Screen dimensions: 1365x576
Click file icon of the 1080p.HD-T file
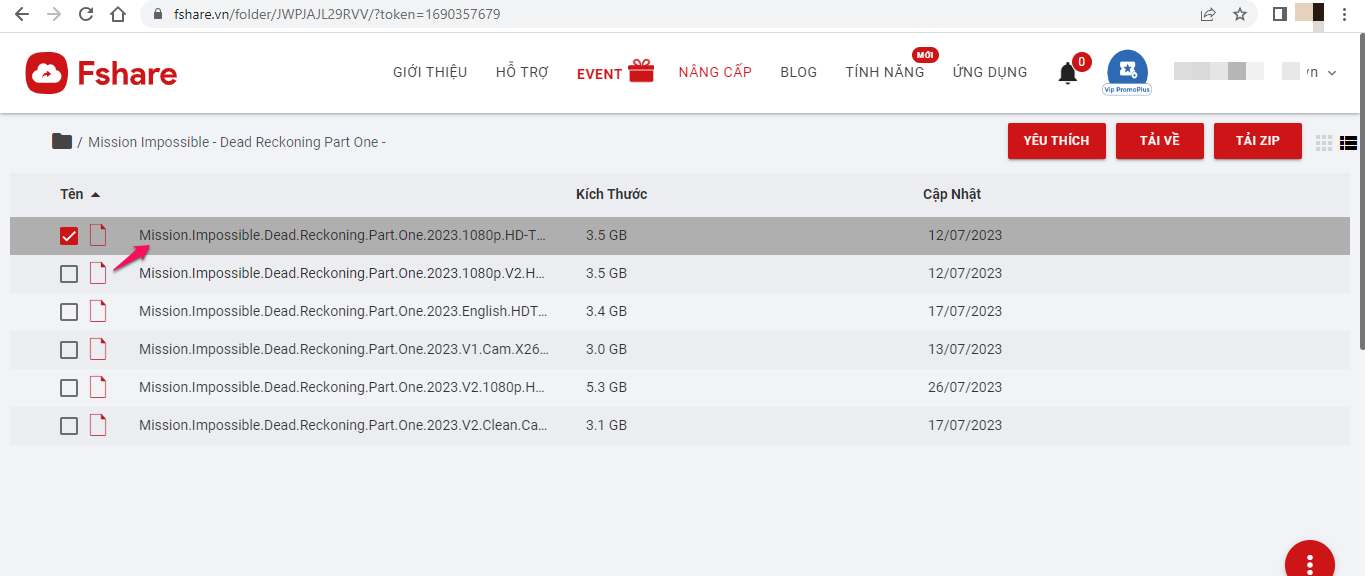pos(98,236)
